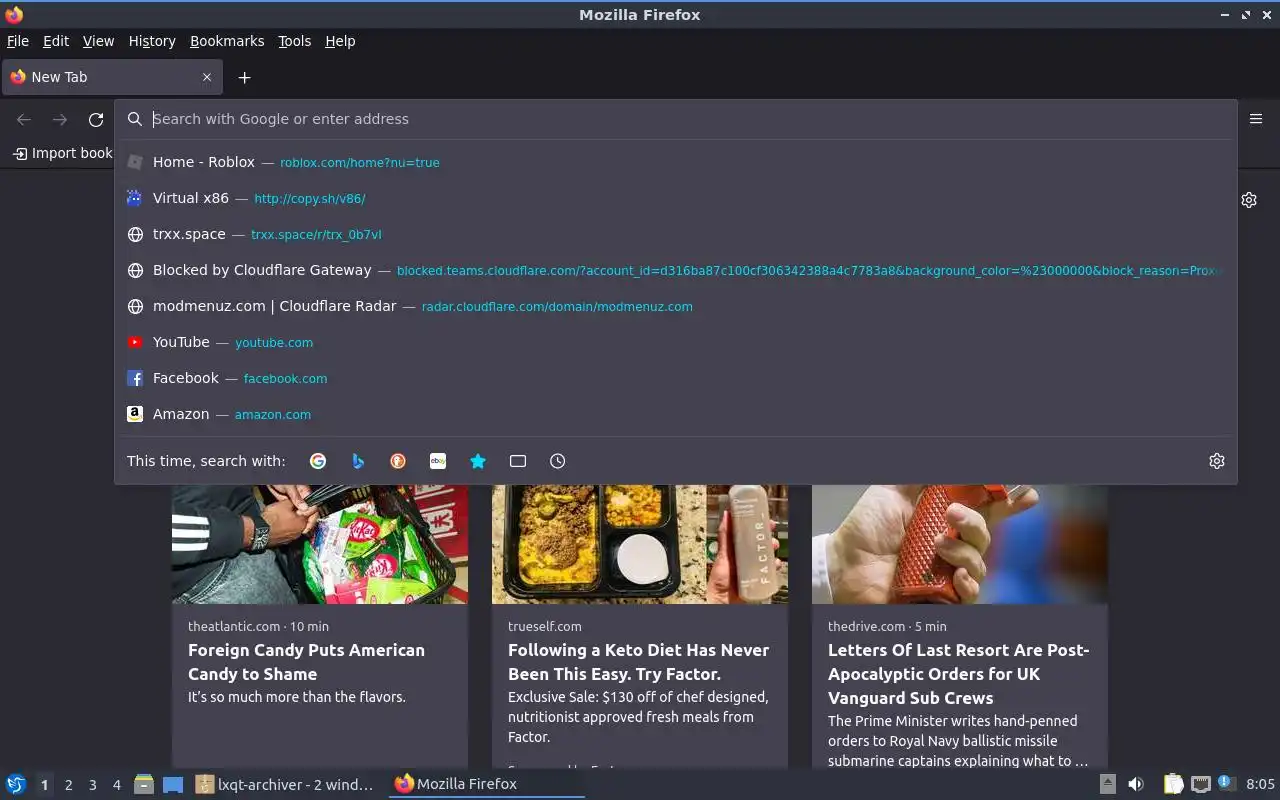Screen dimensions: 1280x800
Task: Select the New Tab browser tab
Action: tap(111, 77)
